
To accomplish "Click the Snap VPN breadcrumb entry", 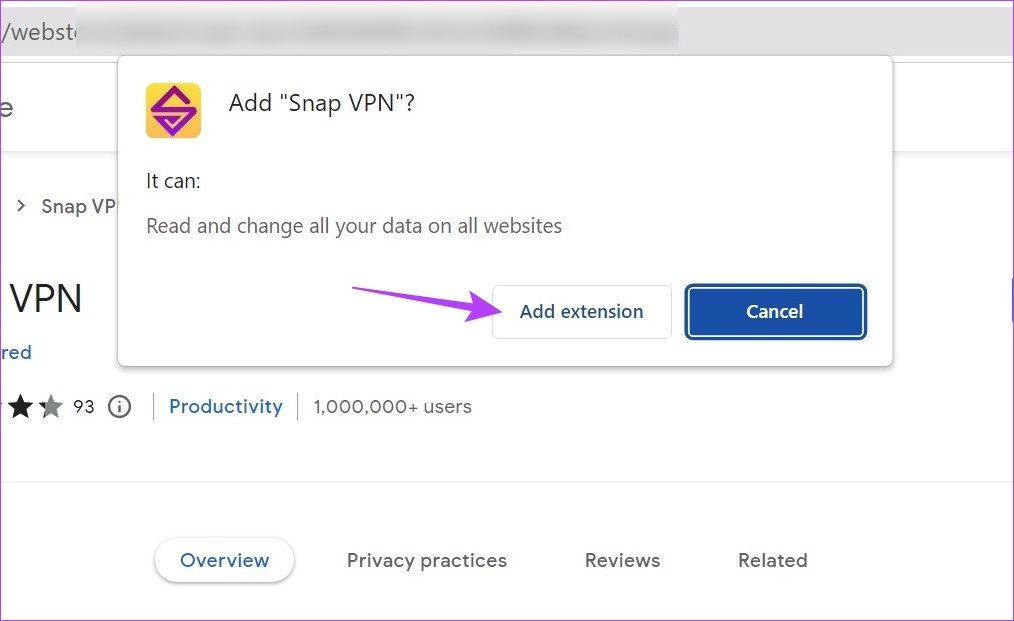I will [75, 206].
